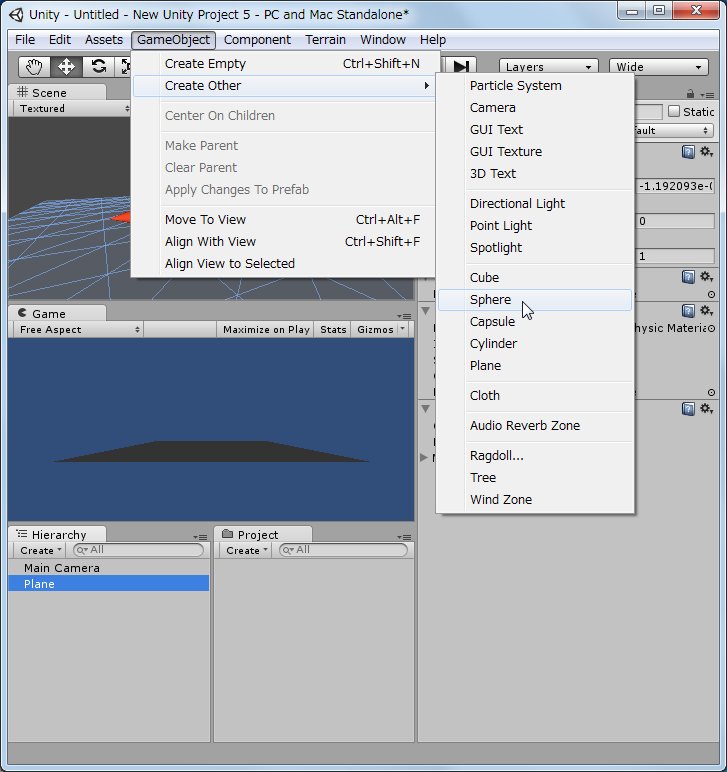
Task: Click the Project panel search field
Action: click(x=345, y=550)
